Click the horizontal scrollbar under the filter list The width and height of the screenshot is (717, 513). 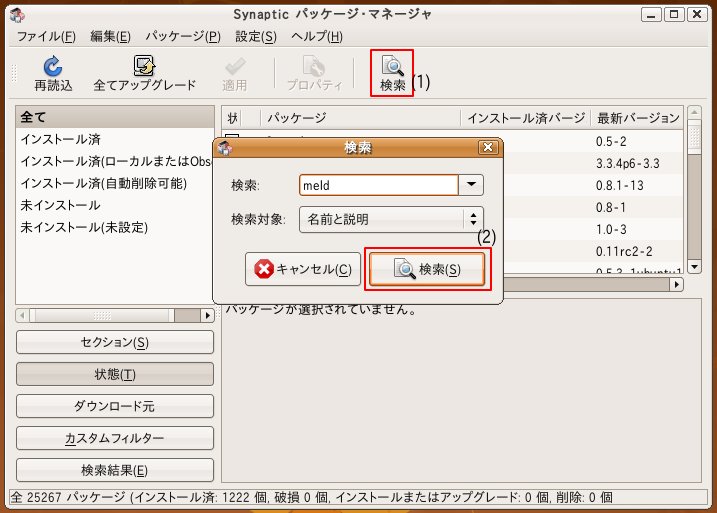[114, 315]
